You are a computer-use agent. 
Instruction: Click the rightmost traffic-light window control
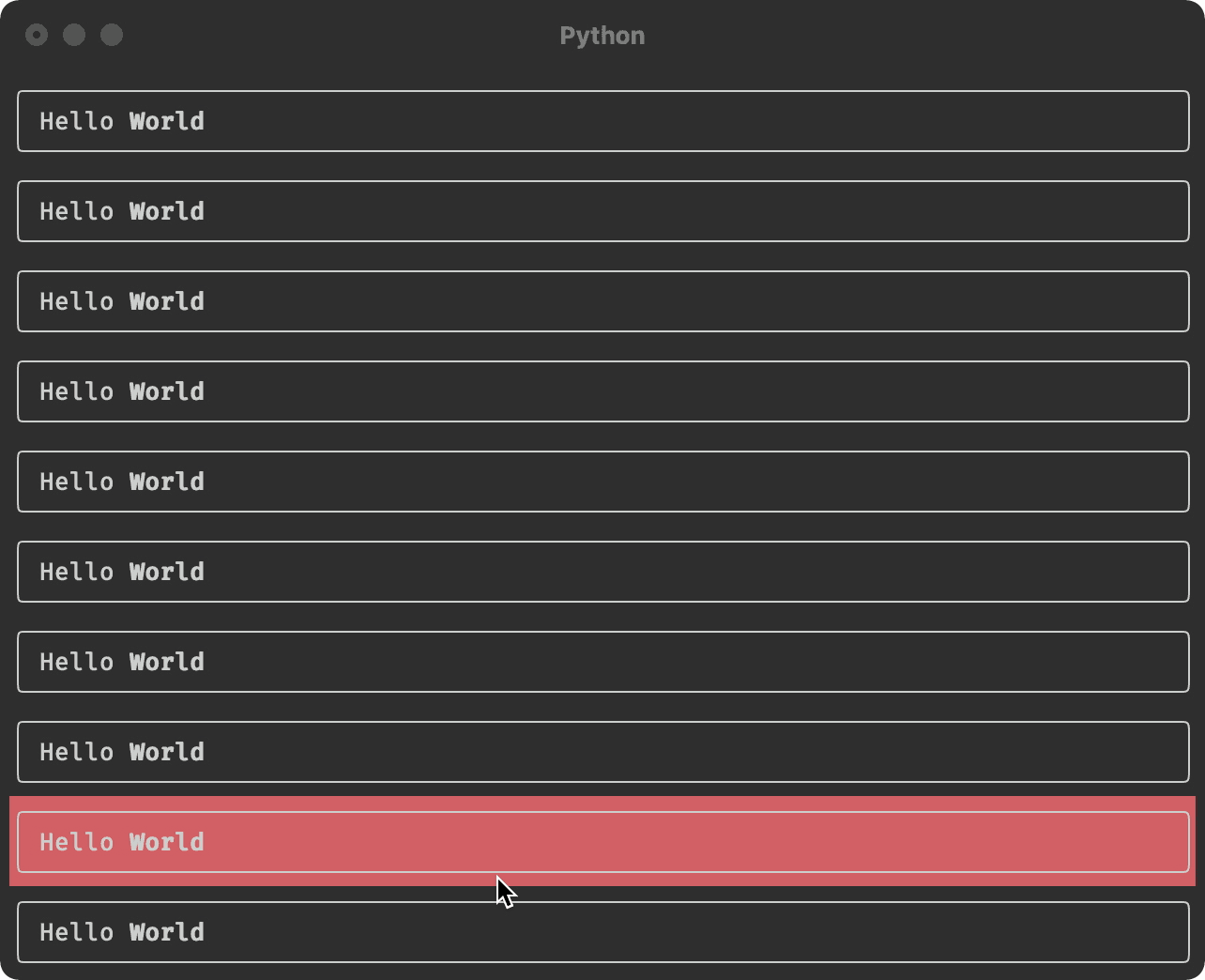[x=112, y=35]
